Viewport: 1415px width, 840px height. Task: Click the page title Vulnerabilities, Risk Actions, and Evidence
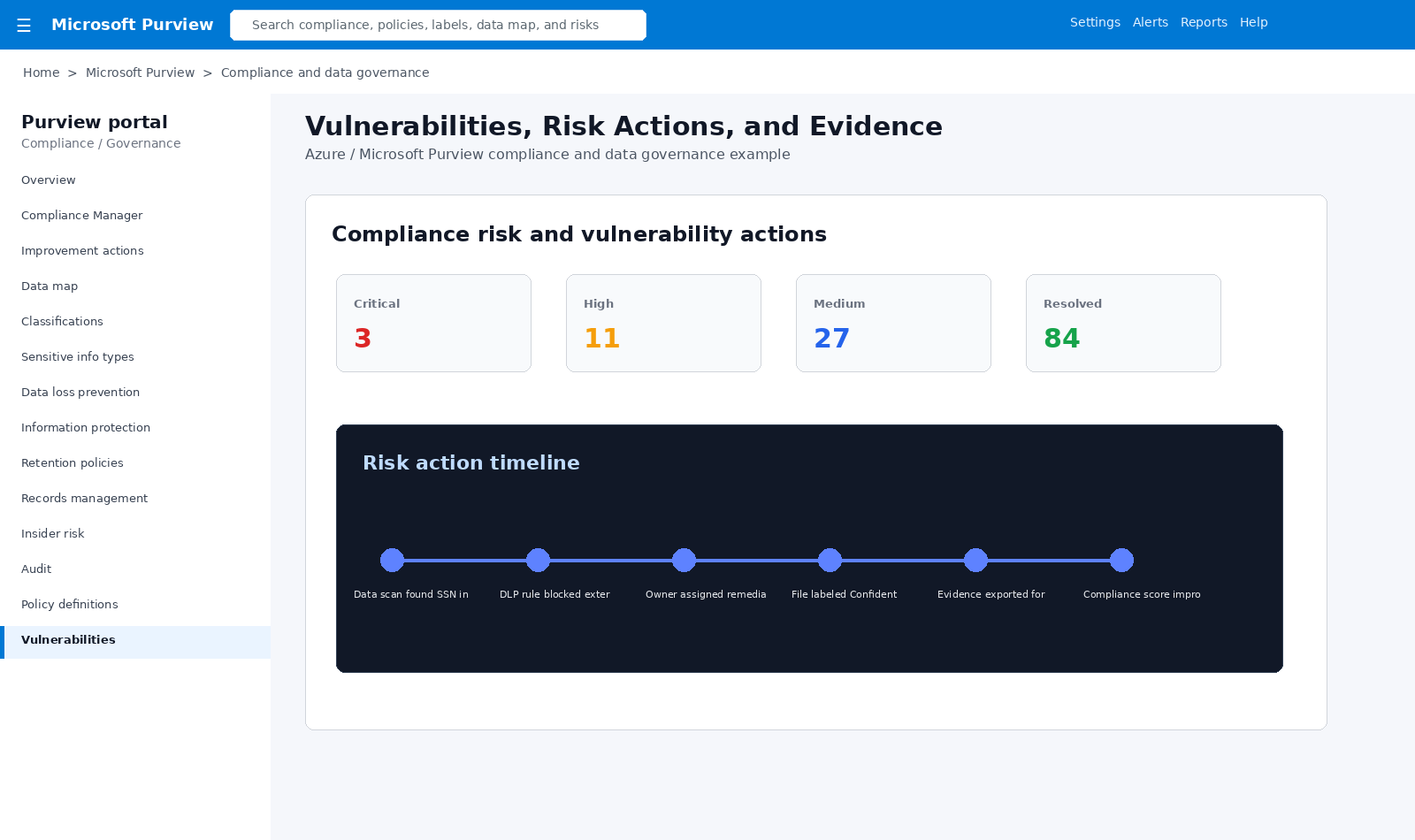click(623, 126)
